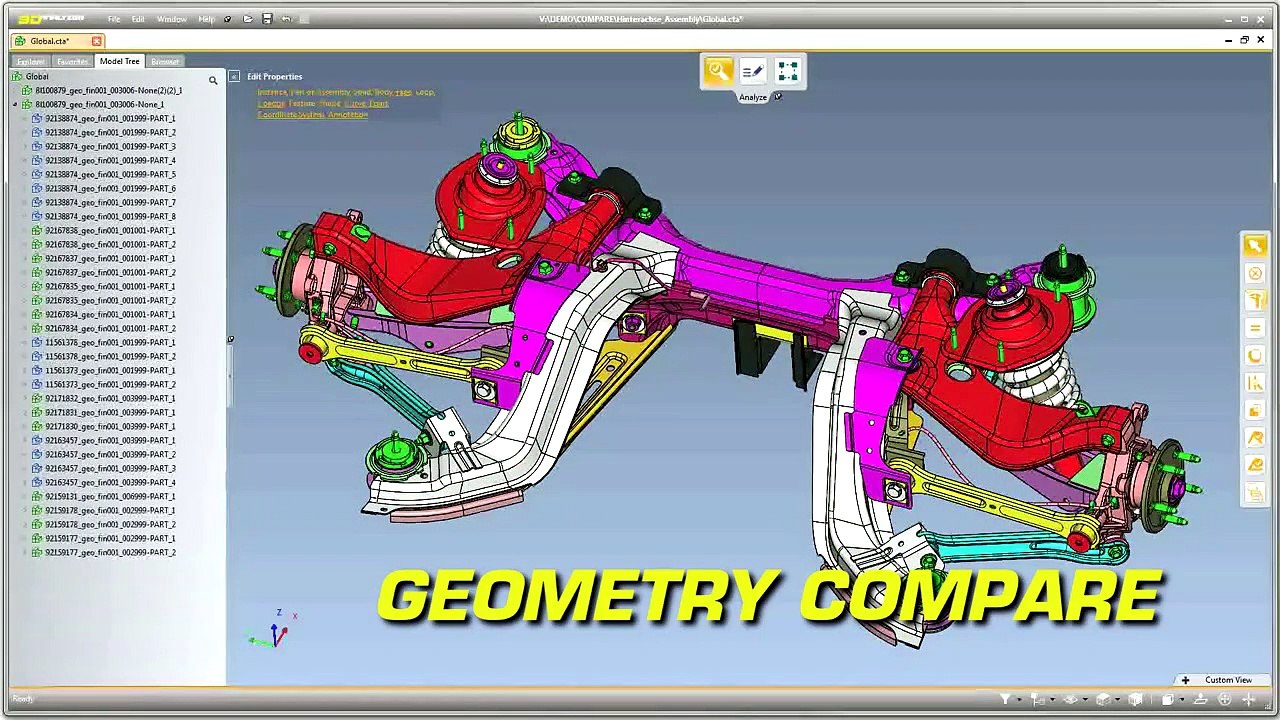This screenshot has width=1280, height=720.
Task: Click the undo arrow icon
Action: point(286,19)
